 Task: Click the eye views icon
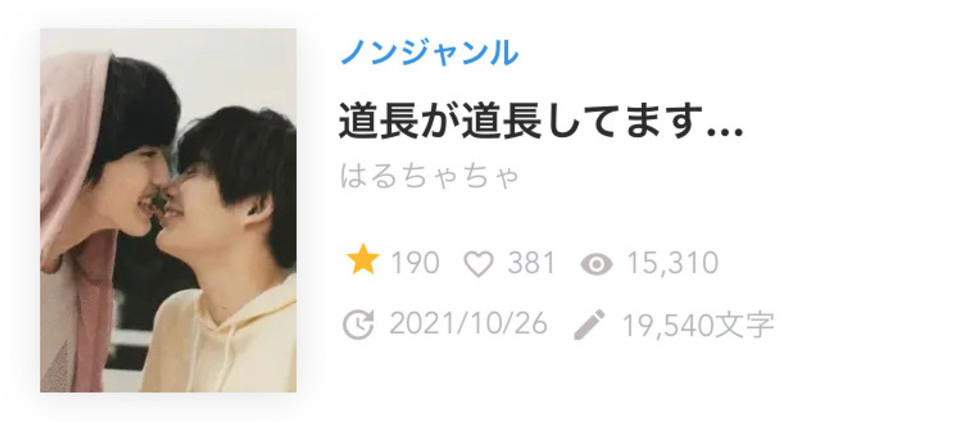(596, 265)
